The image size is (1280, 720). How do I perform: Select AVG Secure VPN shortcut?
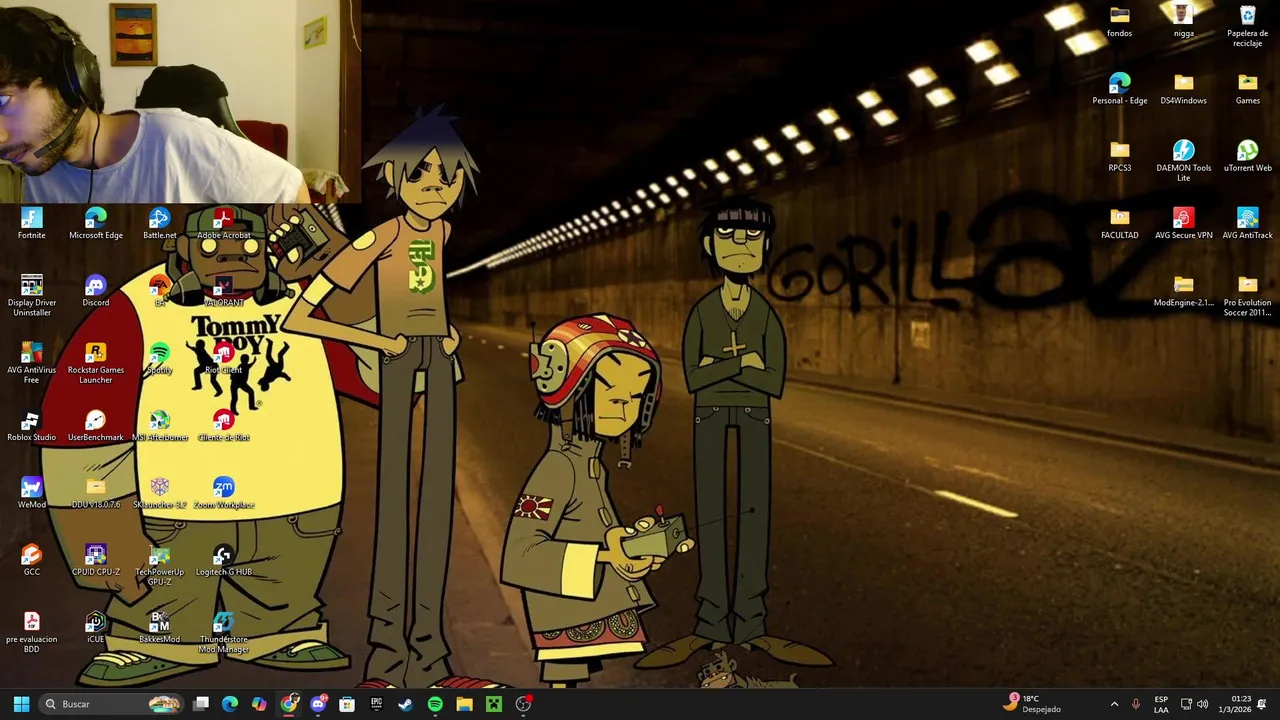(x=1184, y=223)
